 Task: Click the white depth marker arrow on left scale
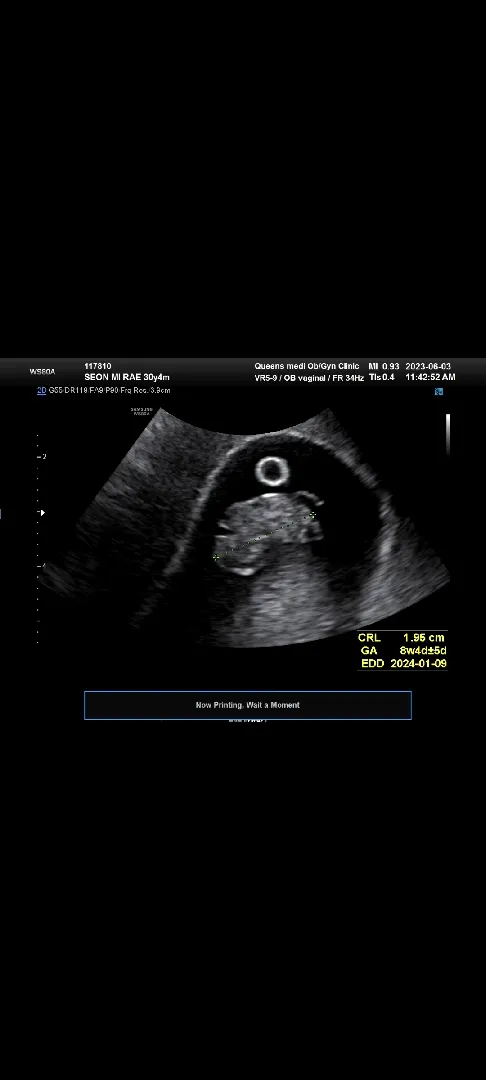pos(42,512)
